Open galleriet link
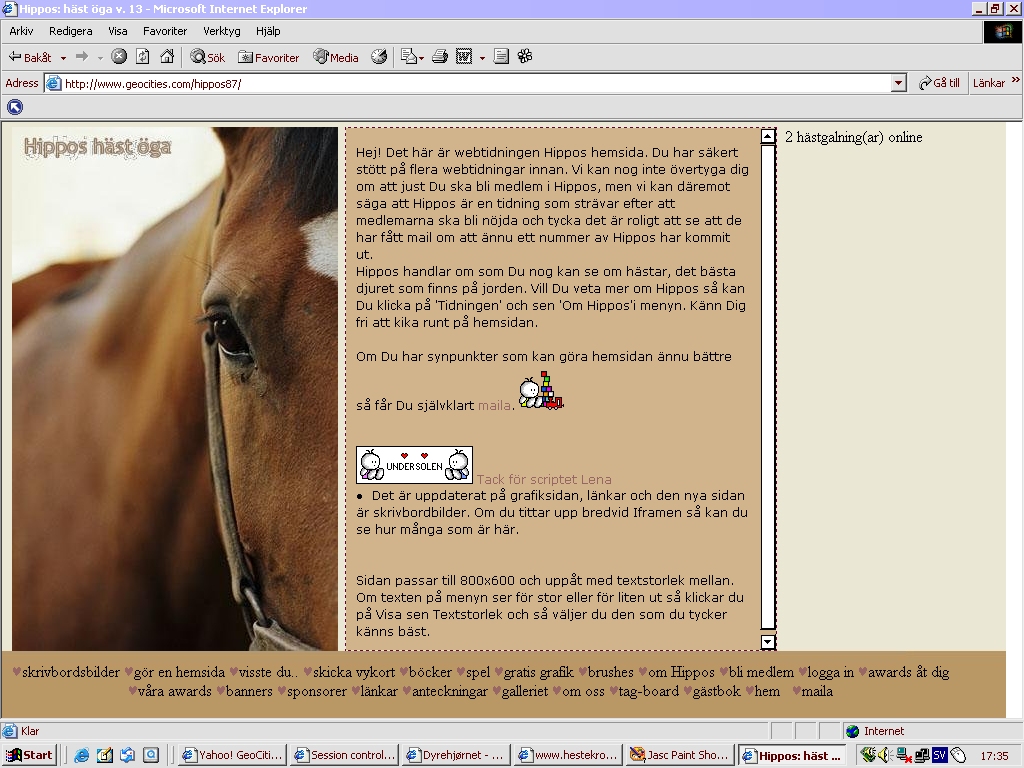 pyautogui.click(x=524, y=691)
